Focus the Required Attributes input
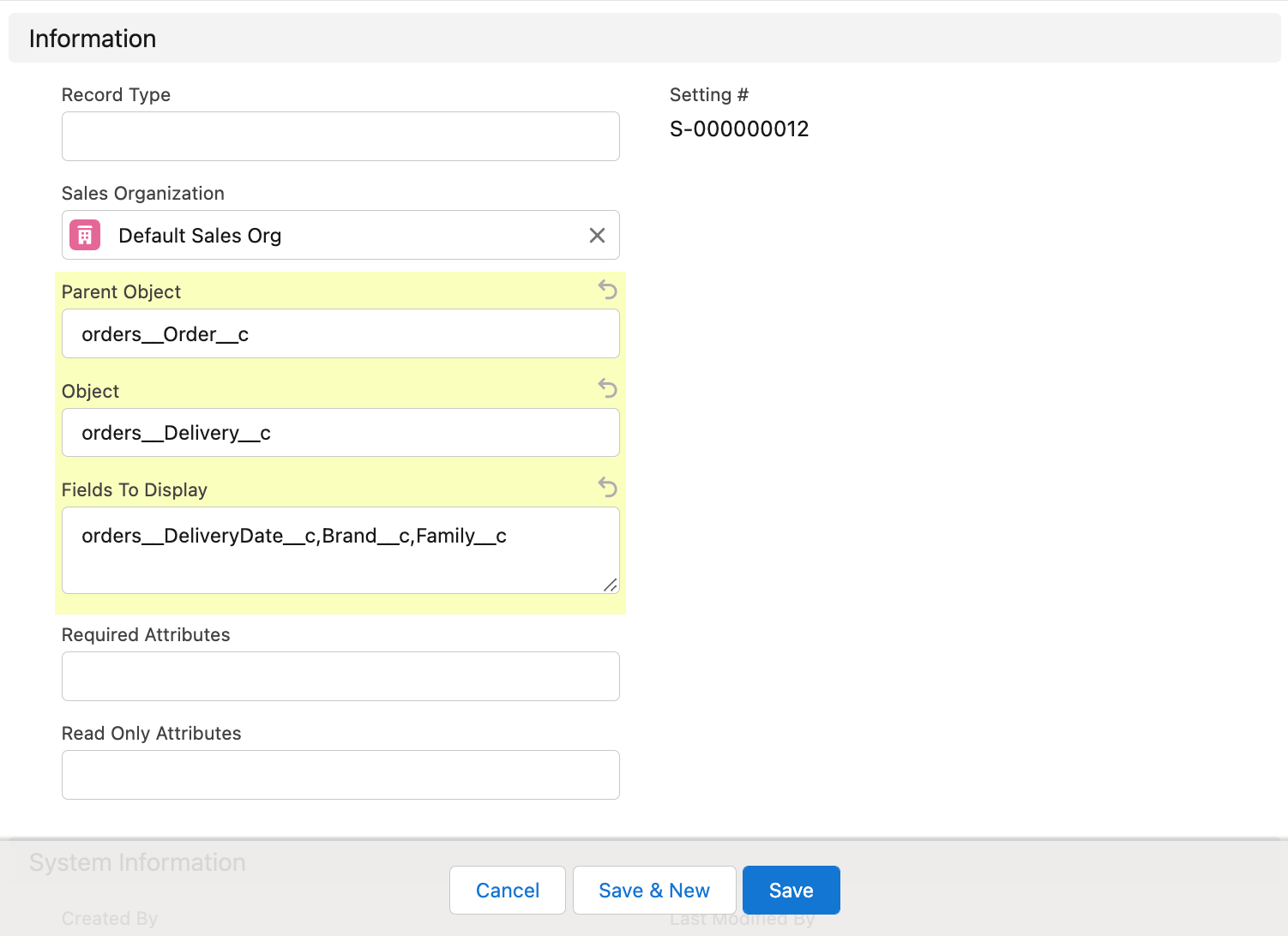The height and width of the screenshot is (936, 1288). (340, 676)
